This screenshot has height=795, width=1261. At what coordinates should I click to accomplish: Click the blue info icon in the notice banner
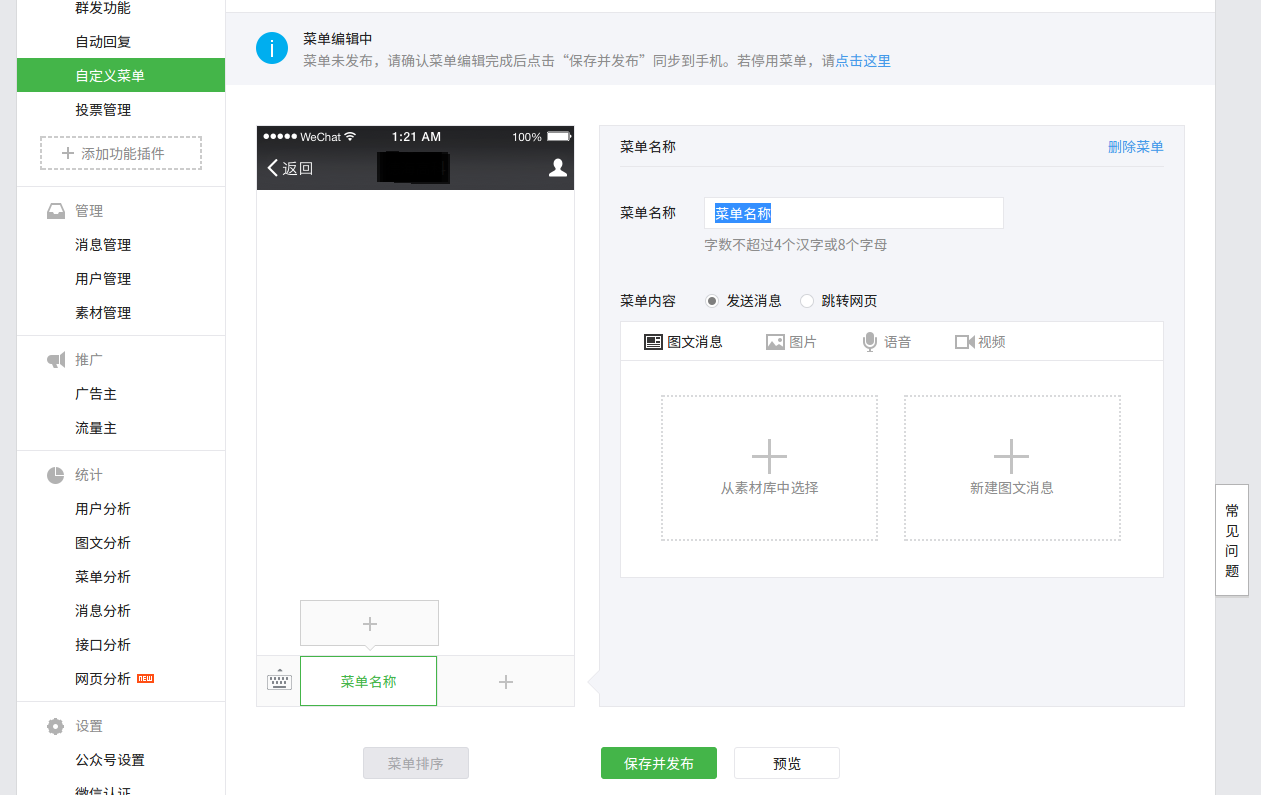pos(271,47)
